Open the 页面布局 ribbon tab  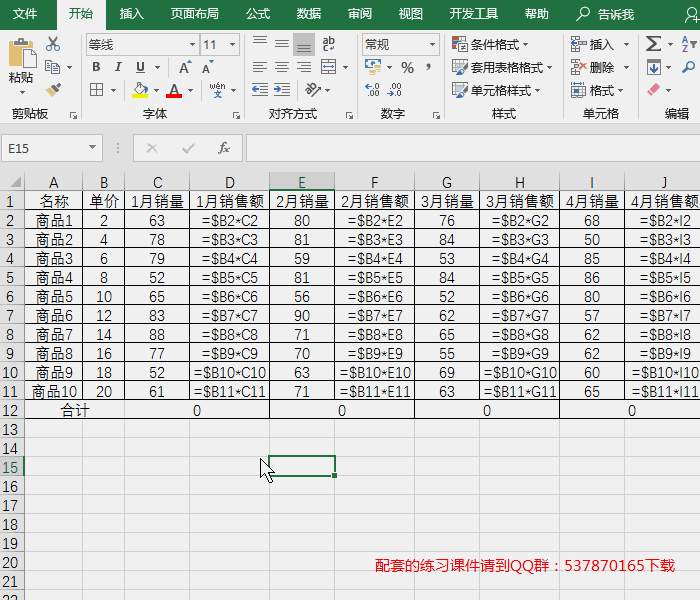click(194, 14)
